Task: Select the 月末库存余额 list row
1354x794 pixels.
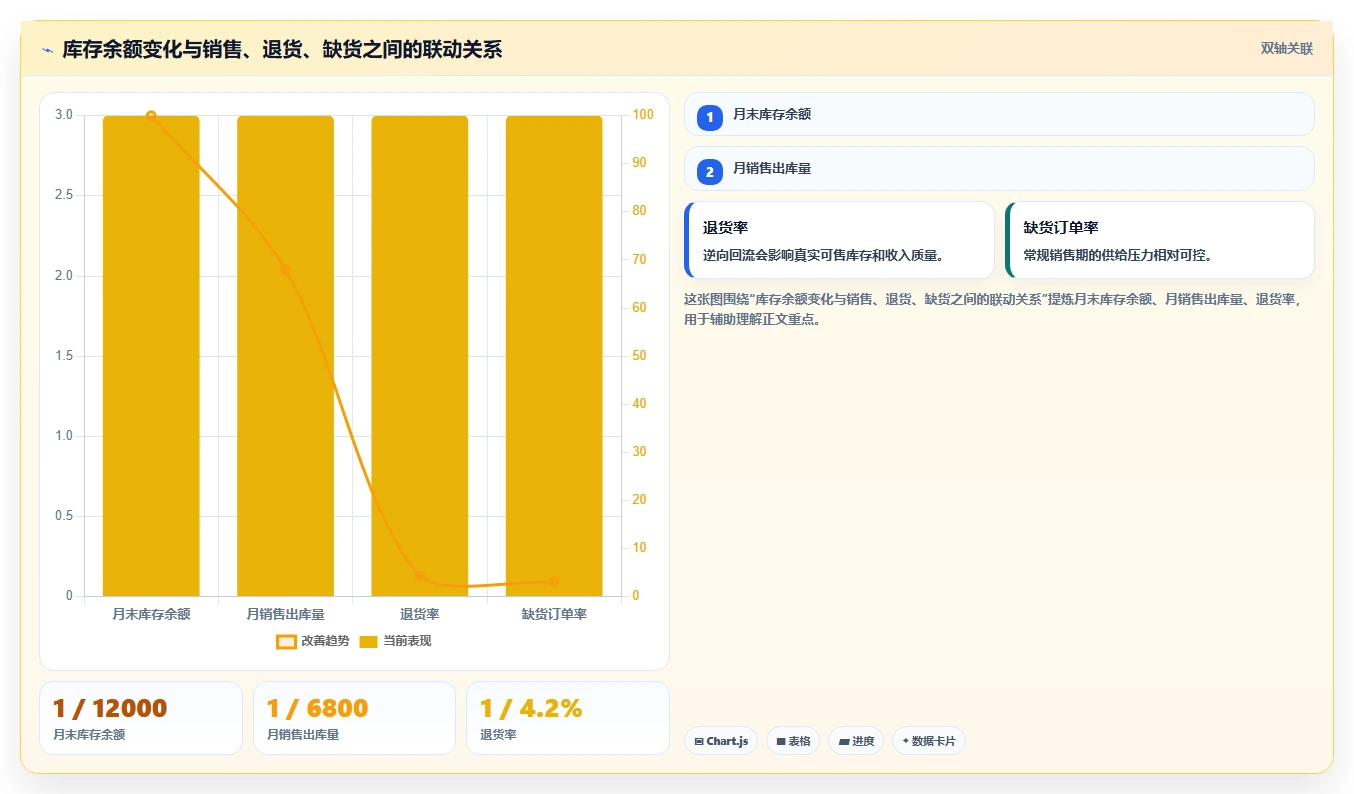Action: [x=999, y=114]
